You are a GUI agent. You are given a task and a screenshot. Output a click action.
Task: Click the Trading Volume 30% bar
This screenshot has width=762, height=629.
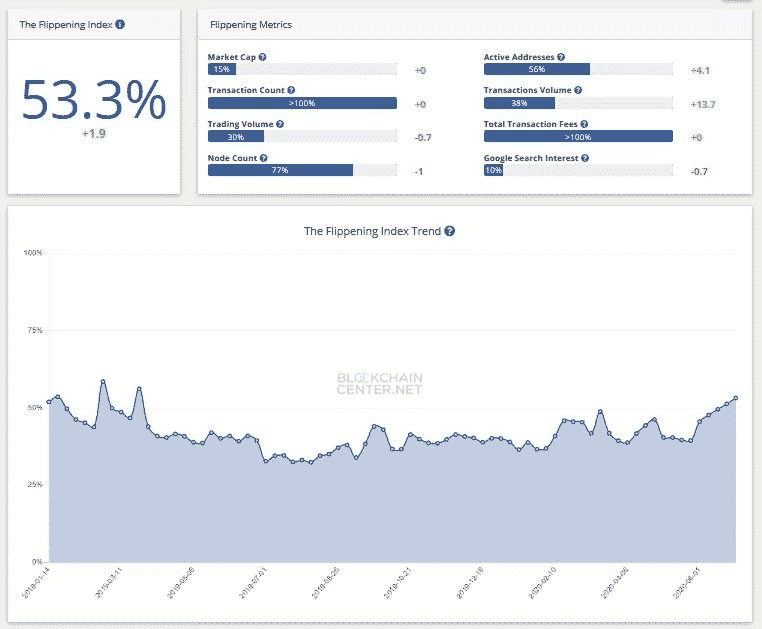[236, 137]
